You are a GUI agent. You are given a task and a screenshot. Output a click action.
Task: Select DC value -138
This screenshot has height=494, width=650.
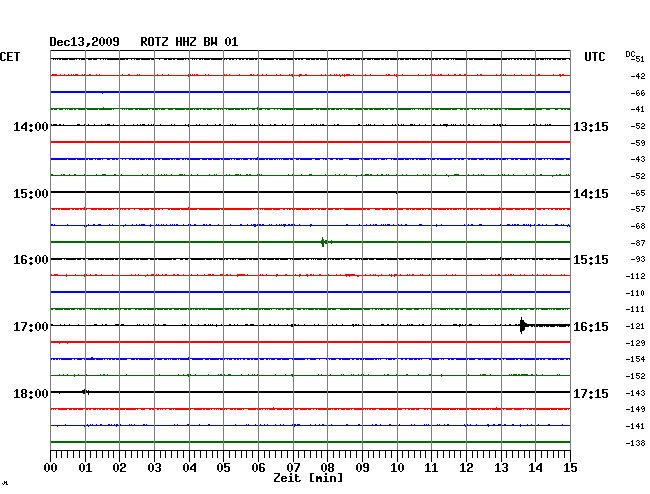(x=635, y=443)
